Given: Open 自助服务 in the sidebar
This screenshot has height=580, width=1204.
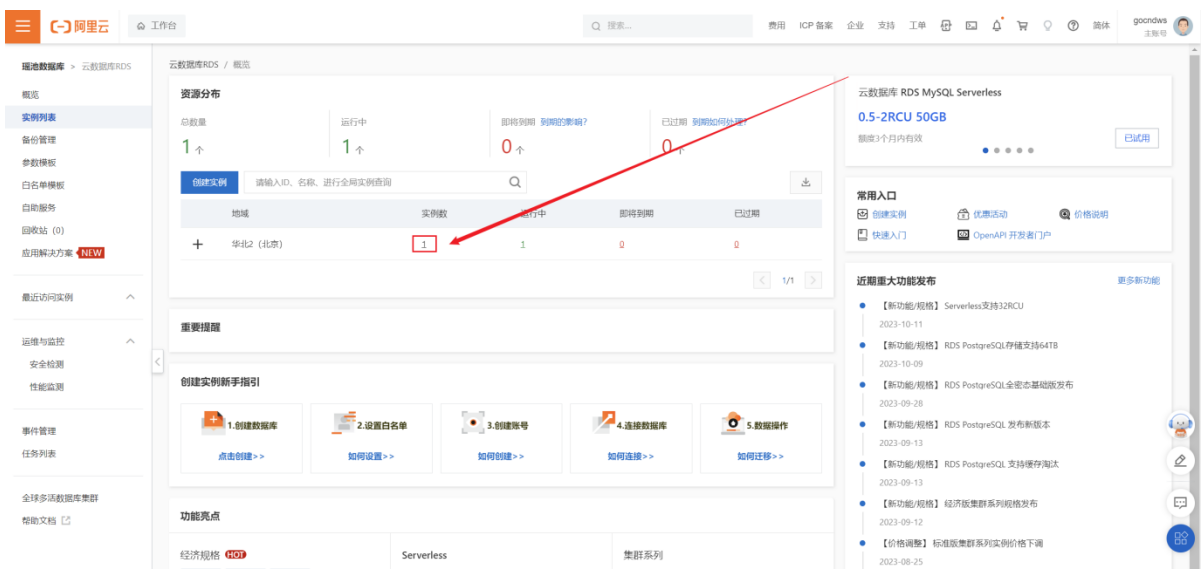Looking at the screenshot, I should pos(39,208).
